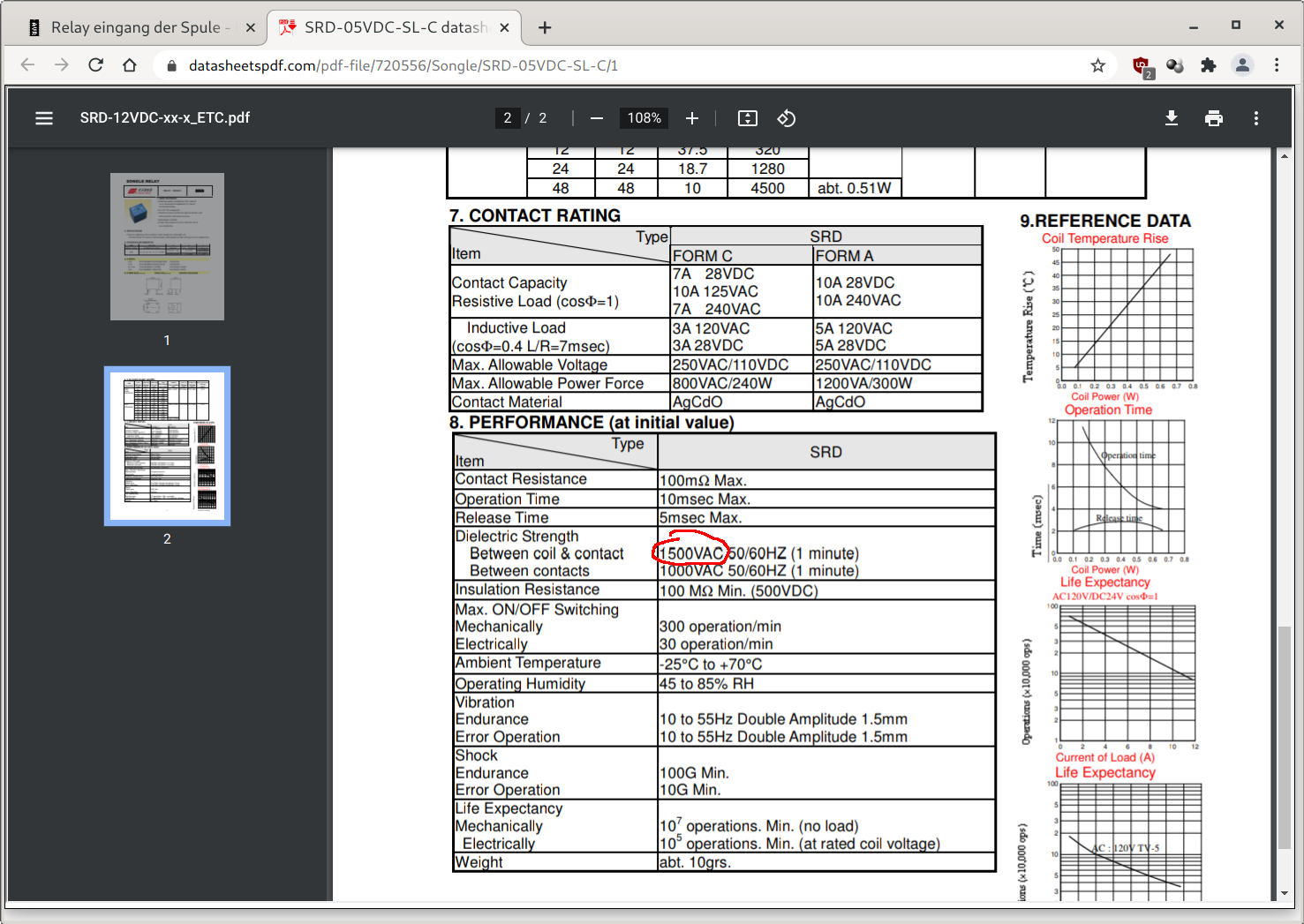Viewport: 1304px width, 924px height.
Task: Zoom out with the minus button
Action: (597, 118)
